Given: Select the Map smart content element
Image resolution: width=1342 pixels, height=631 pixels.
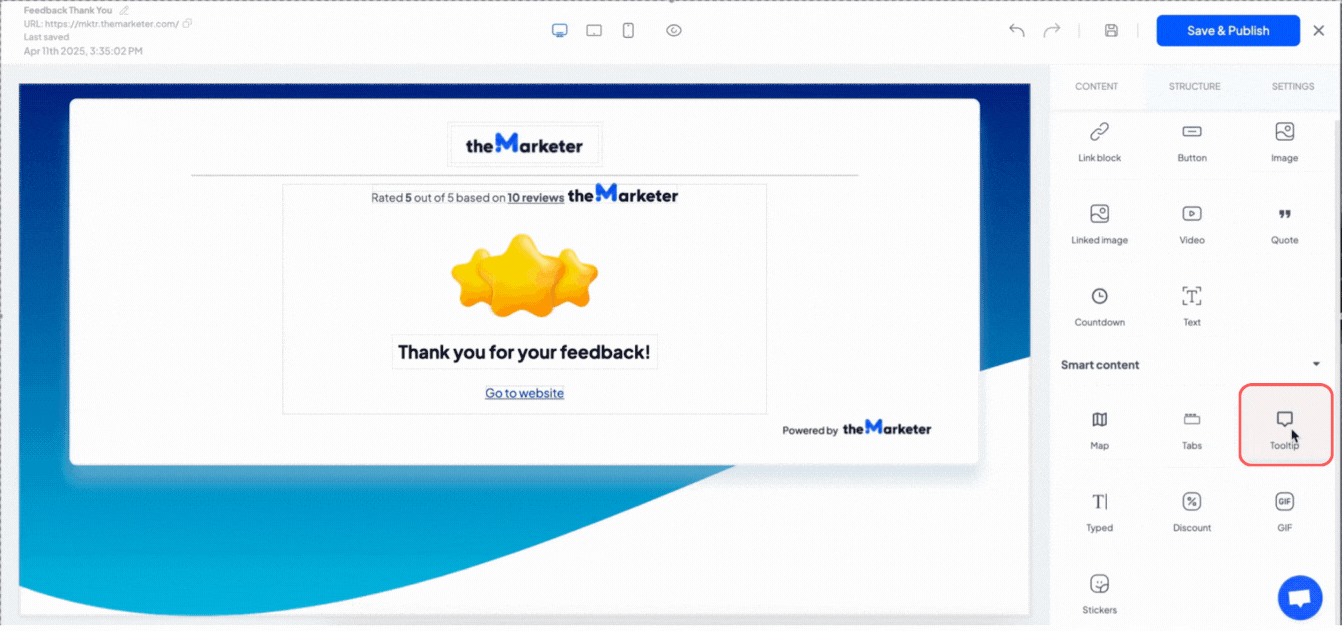Looking at the screenshot, I should 1099,429.
